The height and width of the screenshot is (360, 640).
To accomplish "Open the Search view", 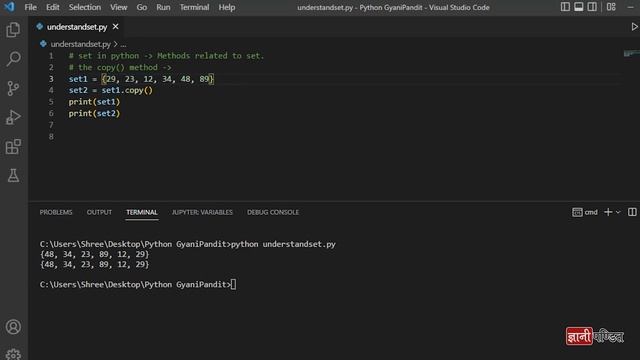I will [x=13, y=59].
